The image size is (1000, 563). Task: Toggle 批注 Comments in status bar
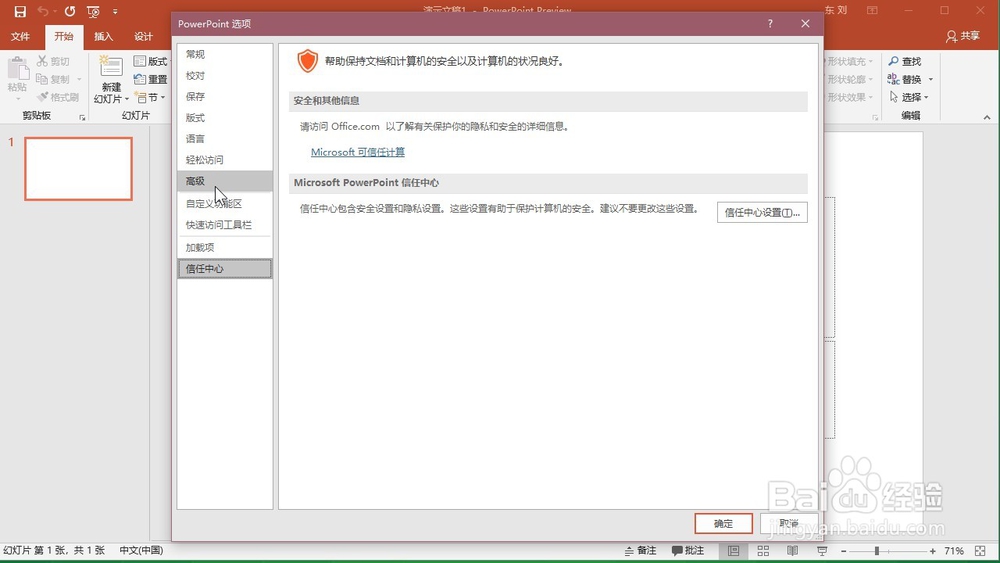point(688,550)
